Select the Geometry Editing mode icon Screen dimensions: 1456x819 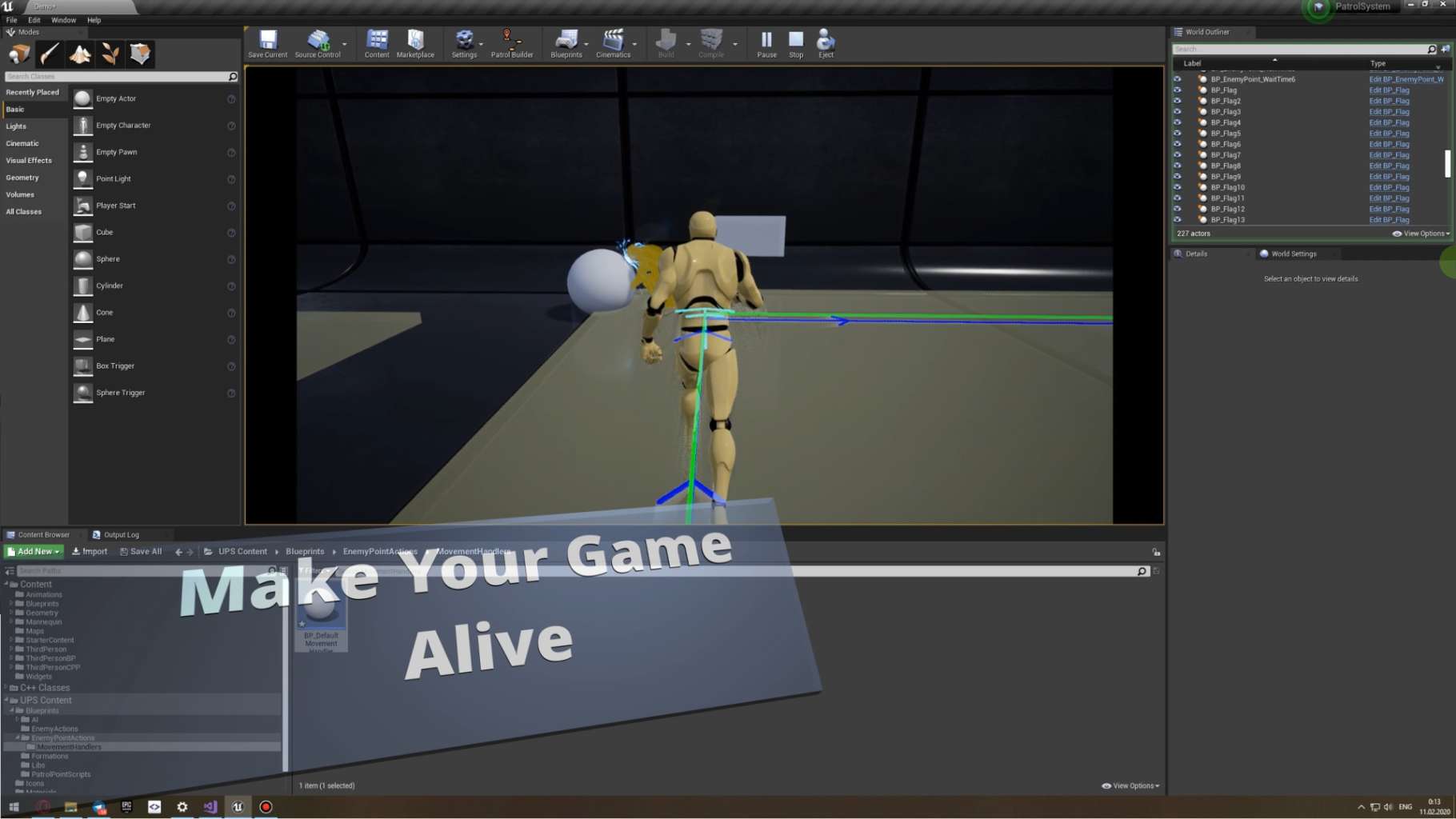tap(141, 54)
